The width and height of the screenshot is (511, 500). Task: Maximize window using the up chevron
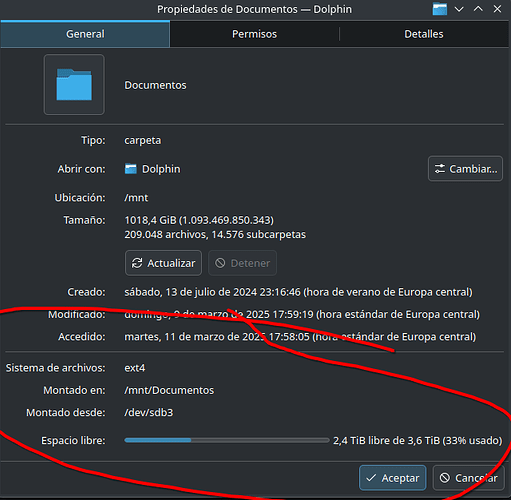point(478,9)
